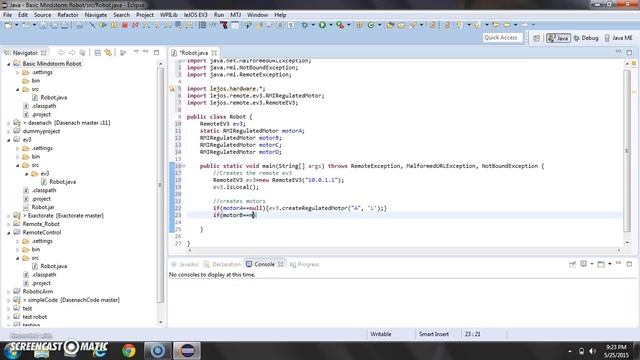Expand the dasenach project node
Image resolution: width=640 pixels, height=360 pixels.
pos(9,123)
